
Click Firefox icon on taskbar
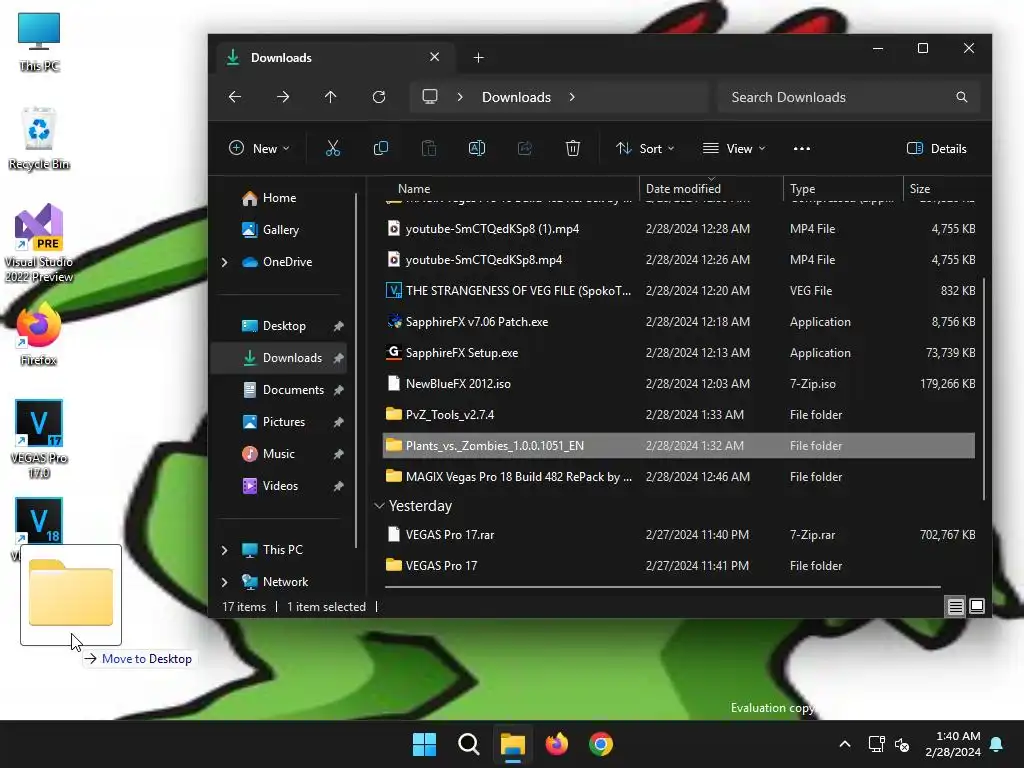[556, 744]
